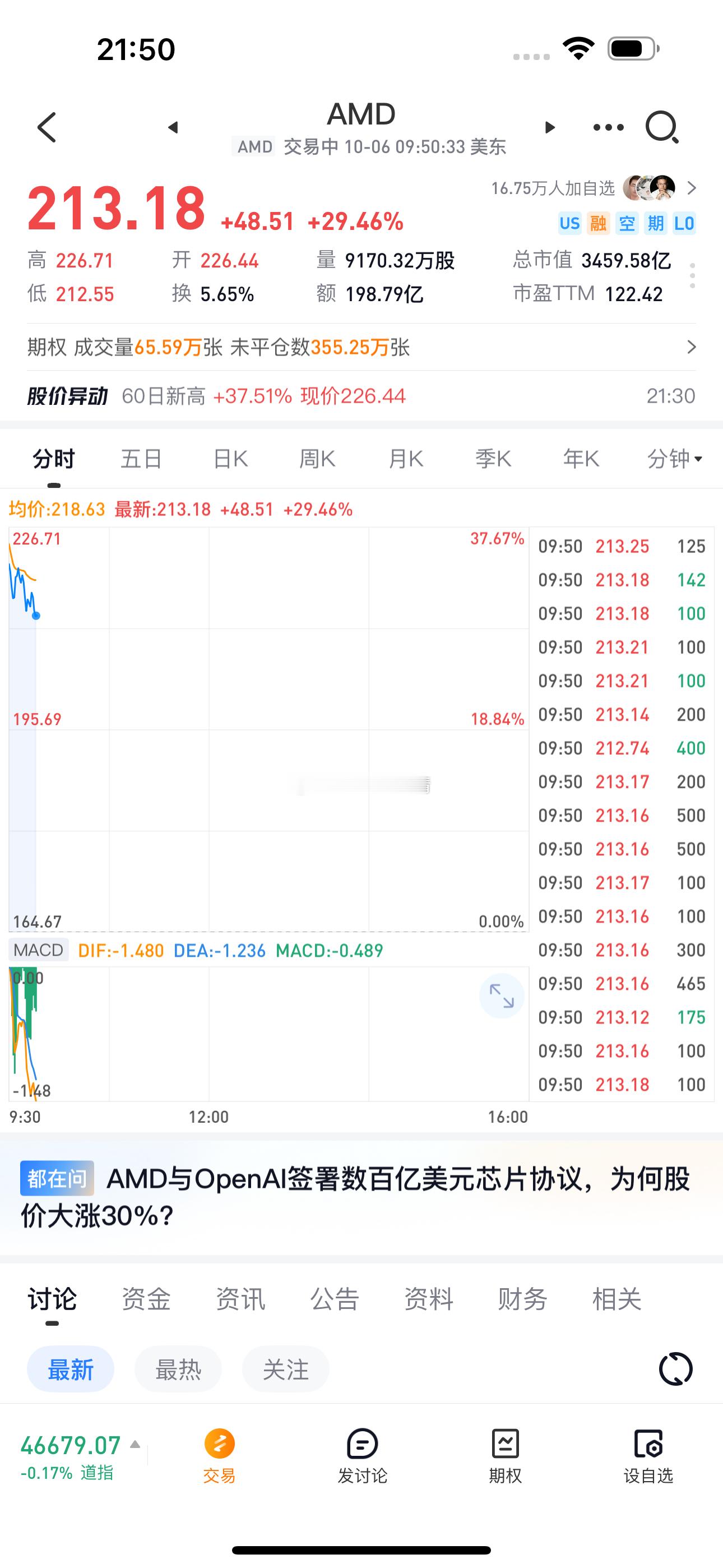Tap the AMD stock title
Screen dimensions: 723x1568
[x=361, y=114]
